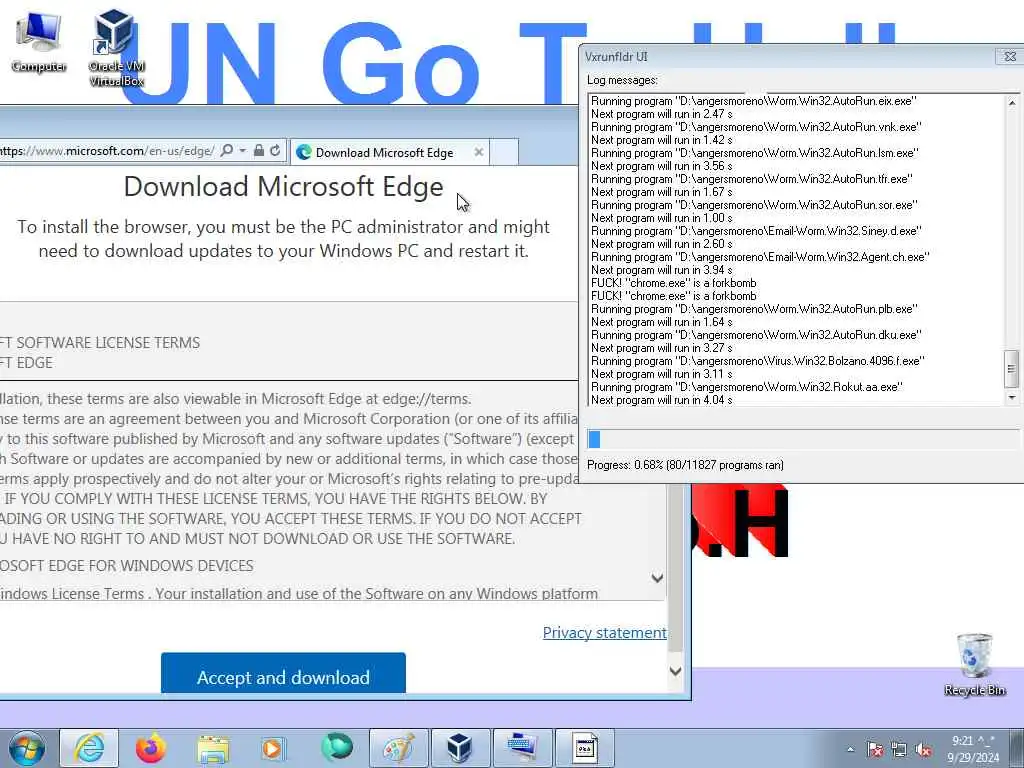
Task: Switch to VirtualBox taskbar button
Action: tap(459, 748)
